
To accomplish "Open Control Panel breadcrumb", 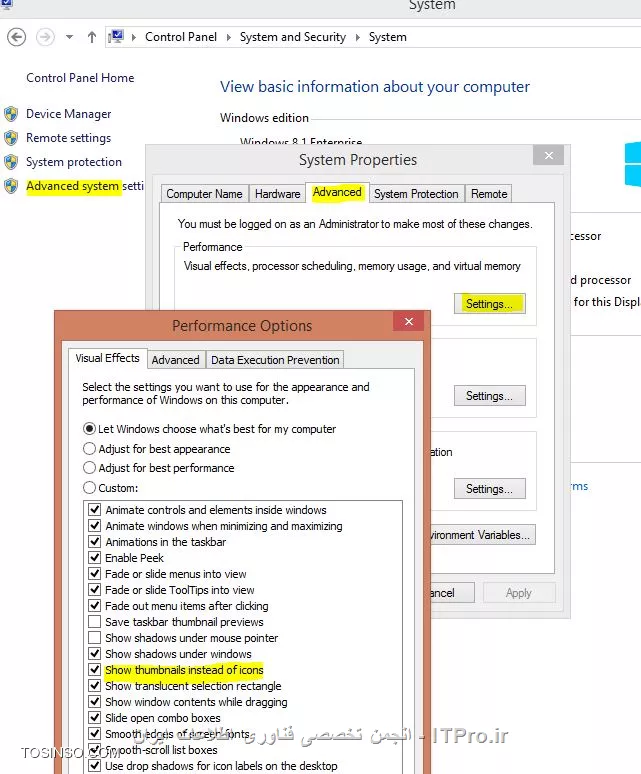I will pos(181,37).
